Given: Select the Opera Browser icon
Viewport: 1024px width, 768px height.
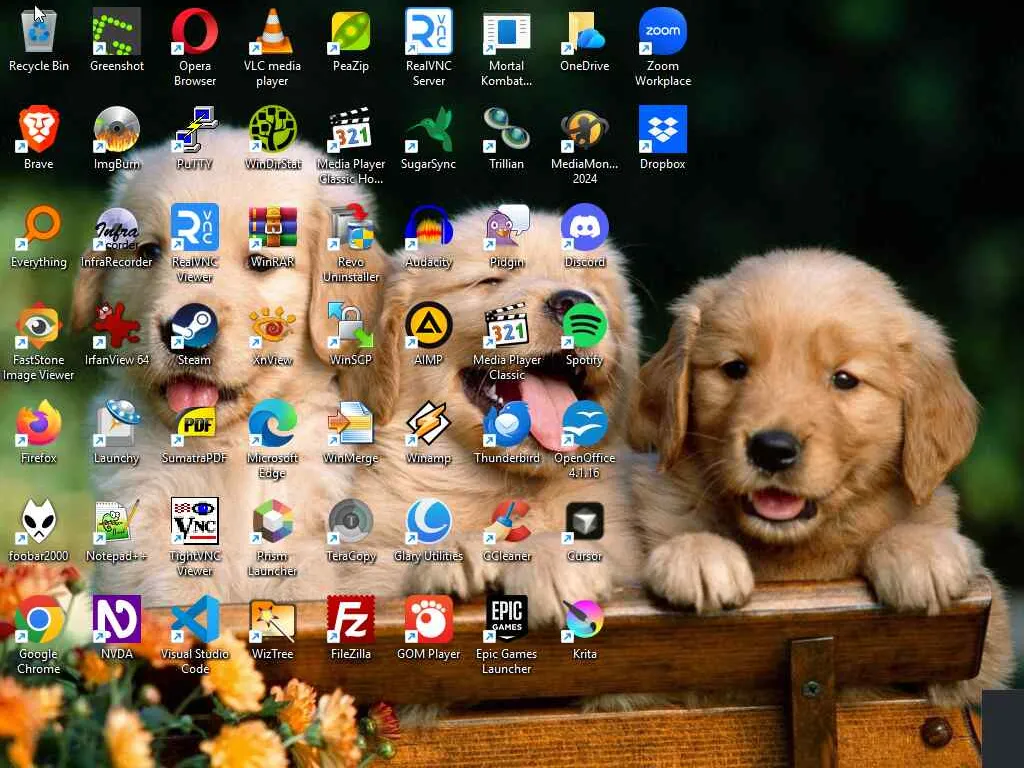Looking at the screenshot, I should [x=195, y=31].
